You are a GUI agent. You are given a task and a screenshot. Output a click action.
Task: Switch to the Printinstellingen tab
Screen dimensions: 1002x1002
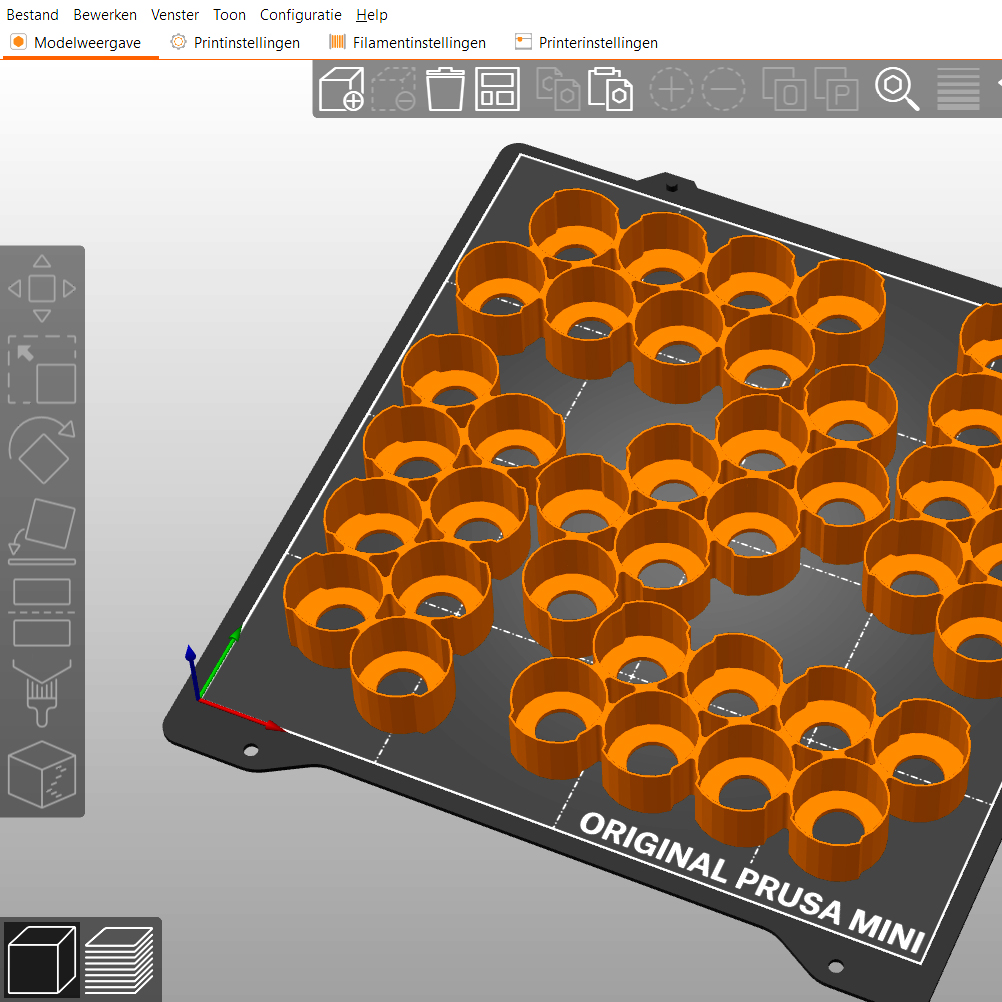click(x=235, y=43)
